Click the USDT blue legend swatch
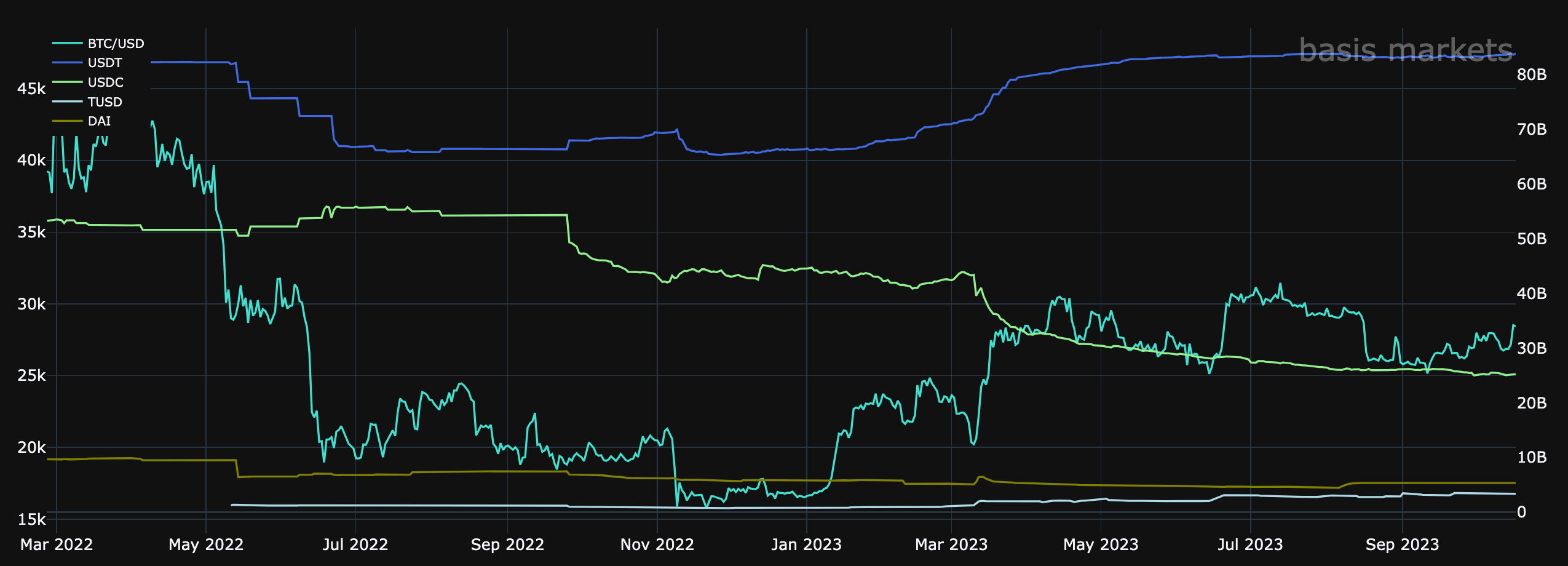The width and height of the screenshot is (1568, 566). point(67,63)
